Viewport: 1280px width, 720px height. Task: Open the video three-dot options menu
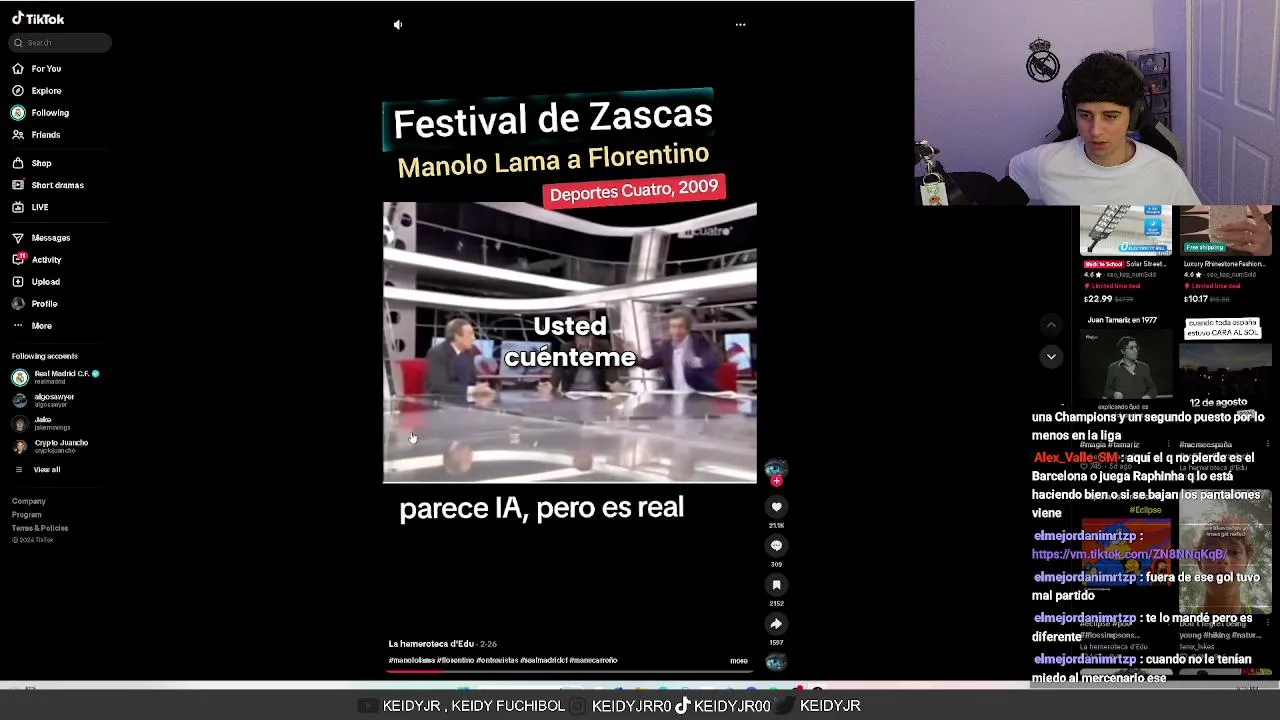click(x=741, y=25)
